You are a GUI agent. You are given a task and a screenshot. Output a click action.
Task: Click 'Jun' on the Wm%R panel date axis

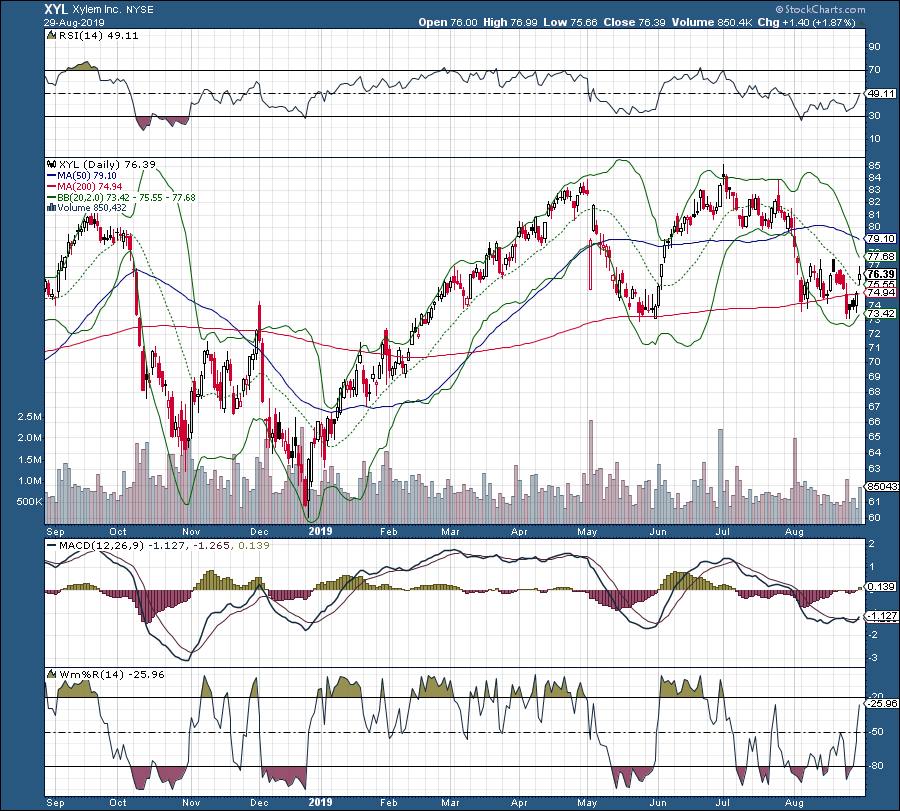click(658, 802)
